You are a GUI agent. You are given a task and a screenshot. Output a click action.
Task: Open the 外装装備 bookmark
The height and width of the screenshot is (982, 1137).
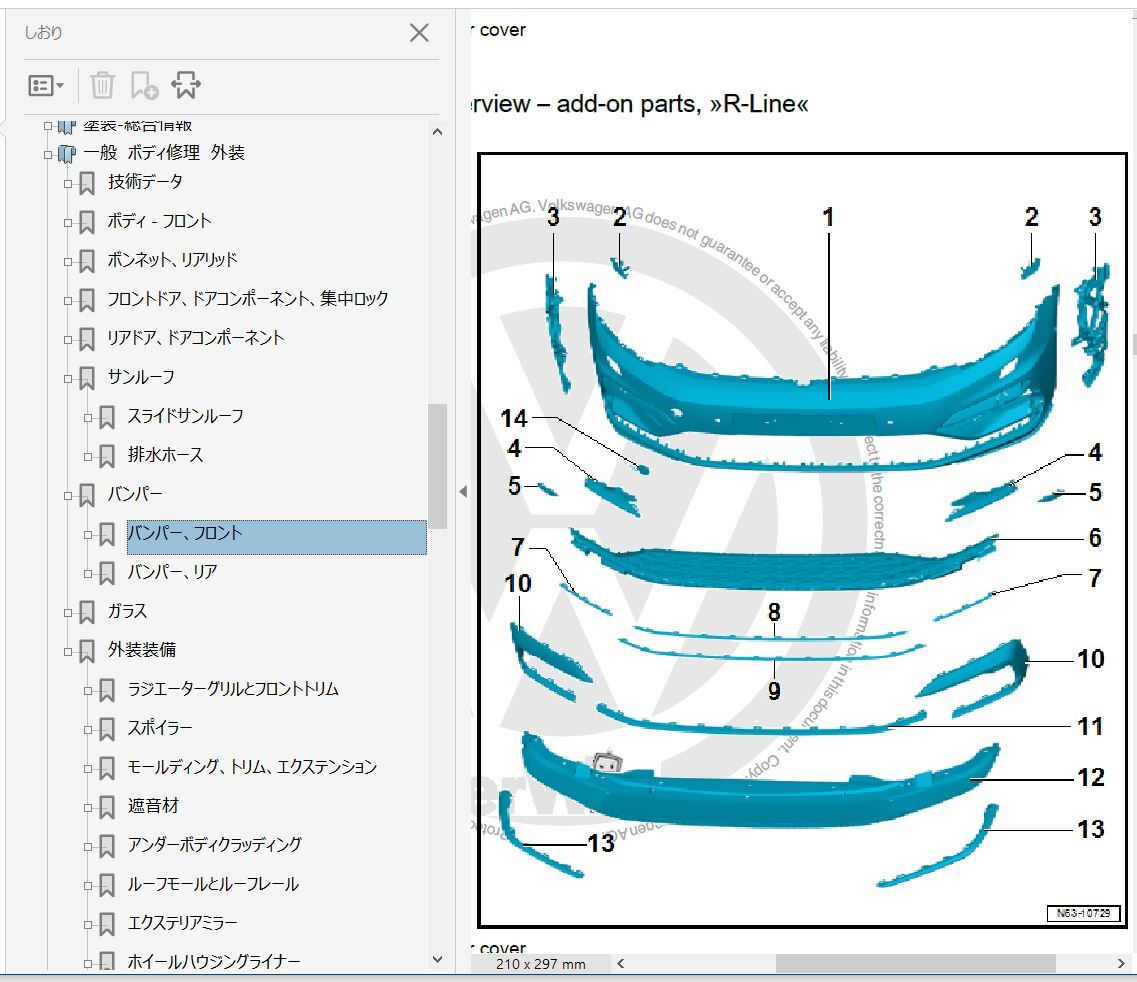pyautogui.click(x=142, y=649)
